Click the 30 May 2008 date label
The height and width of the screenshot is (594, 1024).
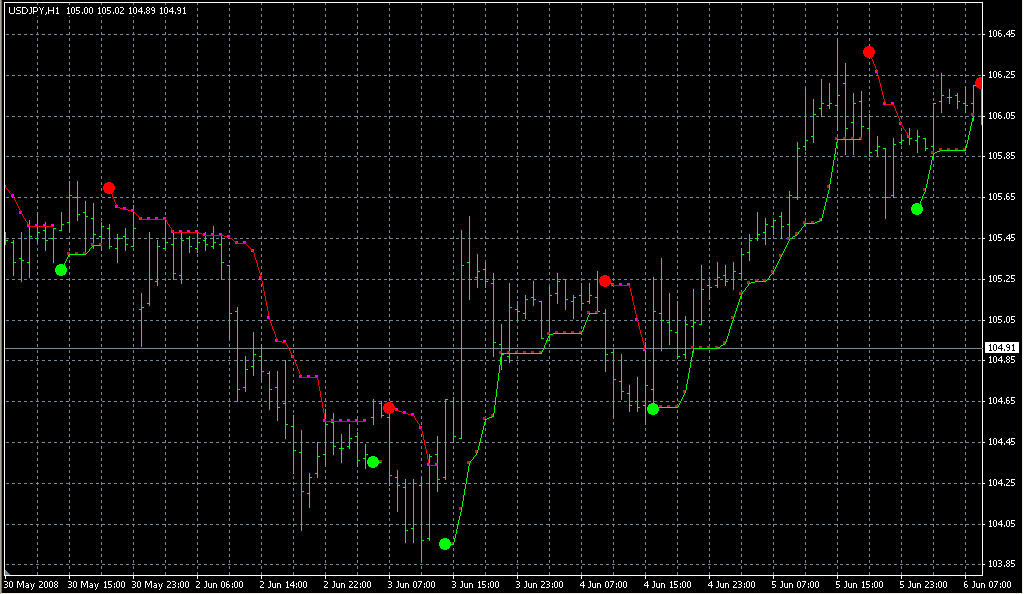pyautogui.click(x=31, y=584)
